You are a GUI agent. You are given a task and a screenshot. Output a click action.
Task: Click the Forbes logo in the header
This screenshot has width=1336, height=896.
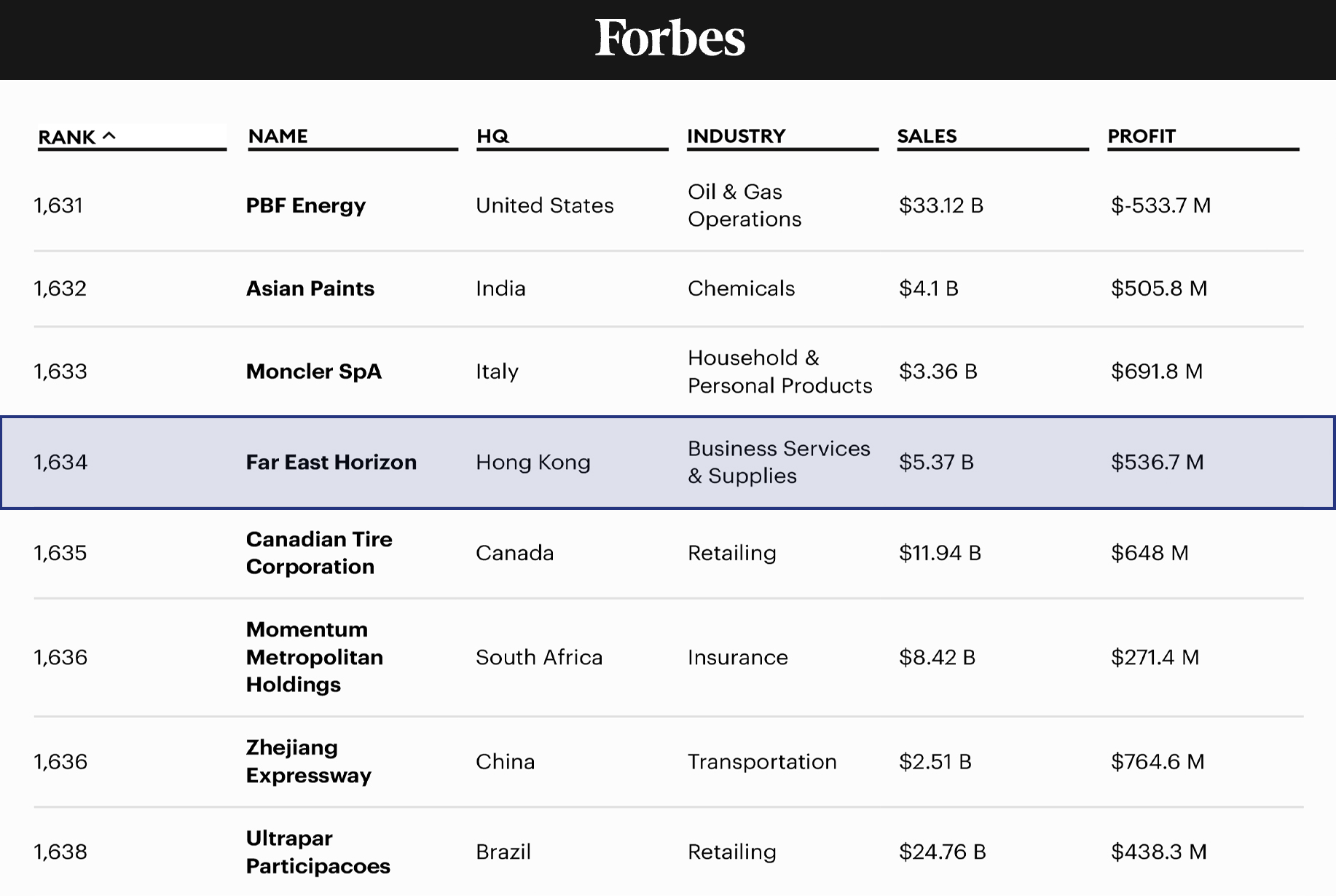(669, 38)
